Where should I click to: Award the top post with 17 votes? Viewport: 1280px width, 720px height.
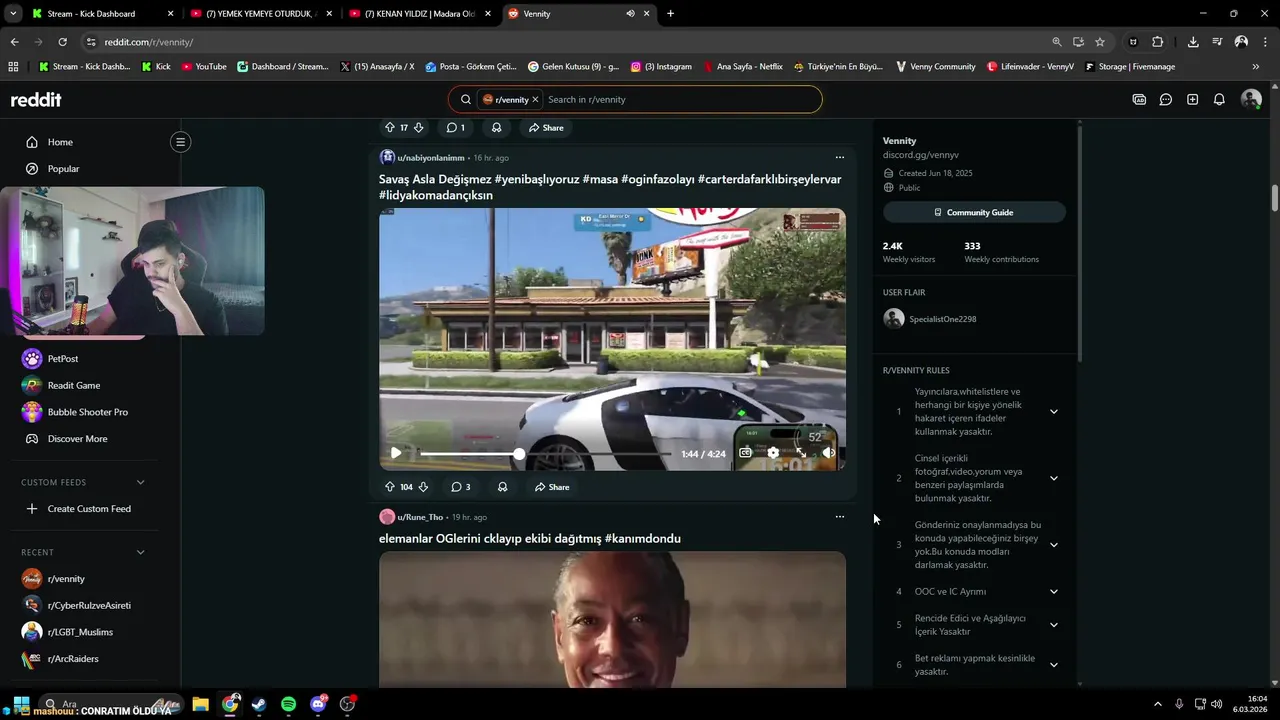click(x=496, y=128)
